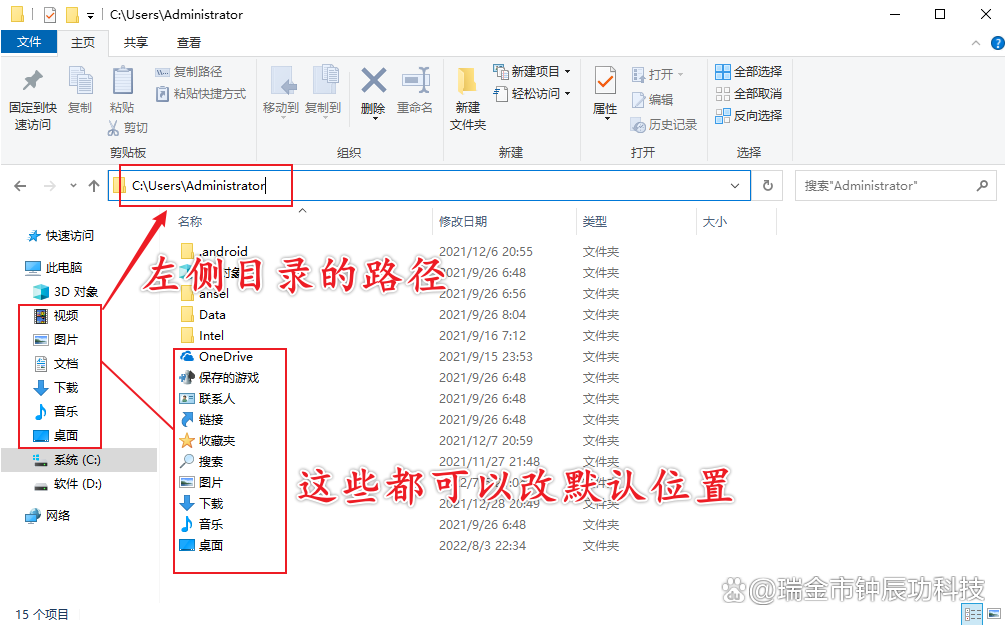Click 粘贴快捷方式 in the ribbon
This screenshot has height=625, width=1005.
[201, 94]
